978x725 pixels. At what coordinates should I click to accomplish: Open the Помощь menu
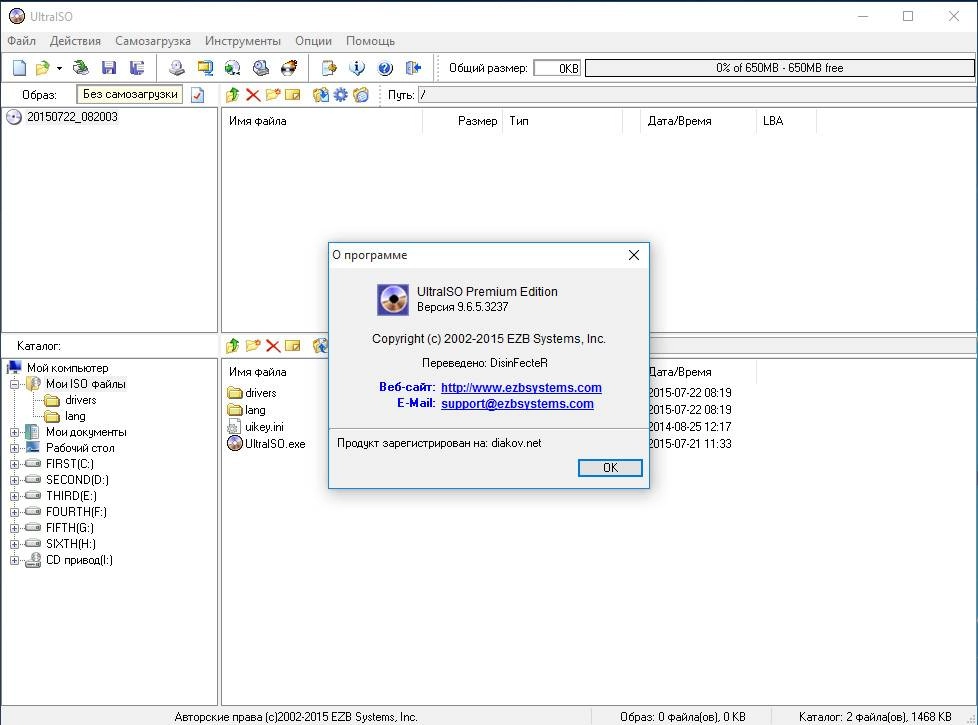tap(370, 41)
